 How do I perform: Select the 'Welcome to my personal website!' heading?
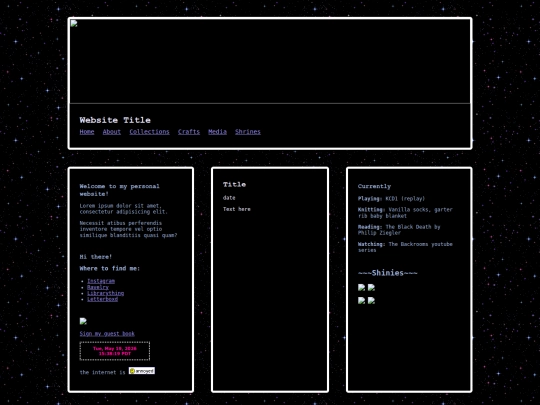(x=120, y=190)
